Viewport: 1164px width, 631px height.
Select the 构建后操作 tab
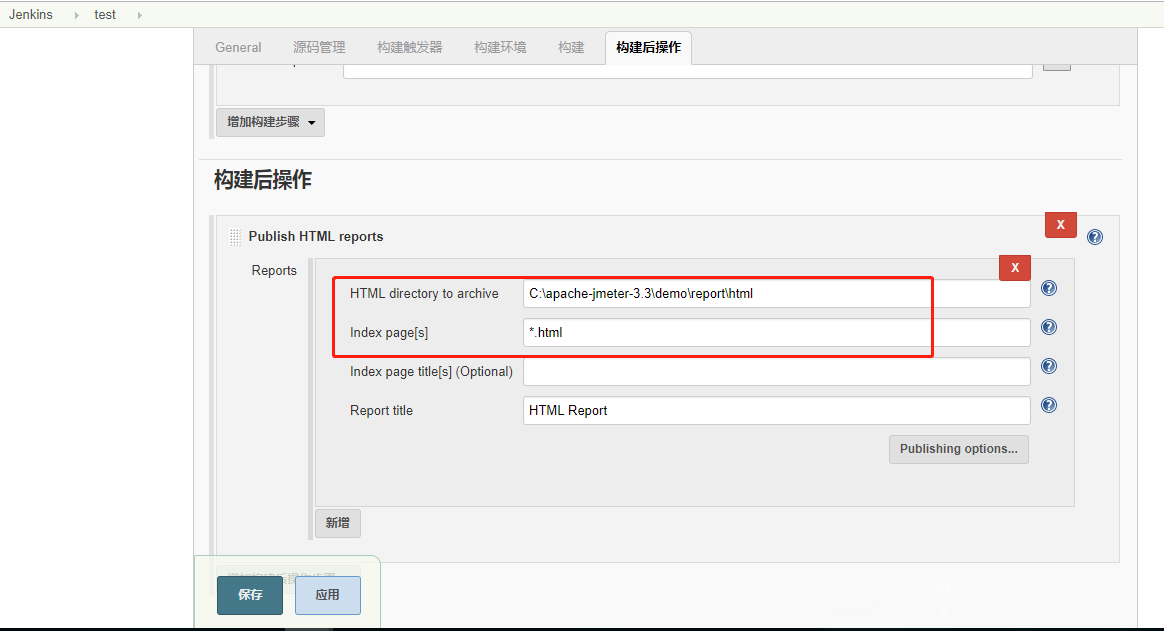pyautogui.click(x=648, y=48)
